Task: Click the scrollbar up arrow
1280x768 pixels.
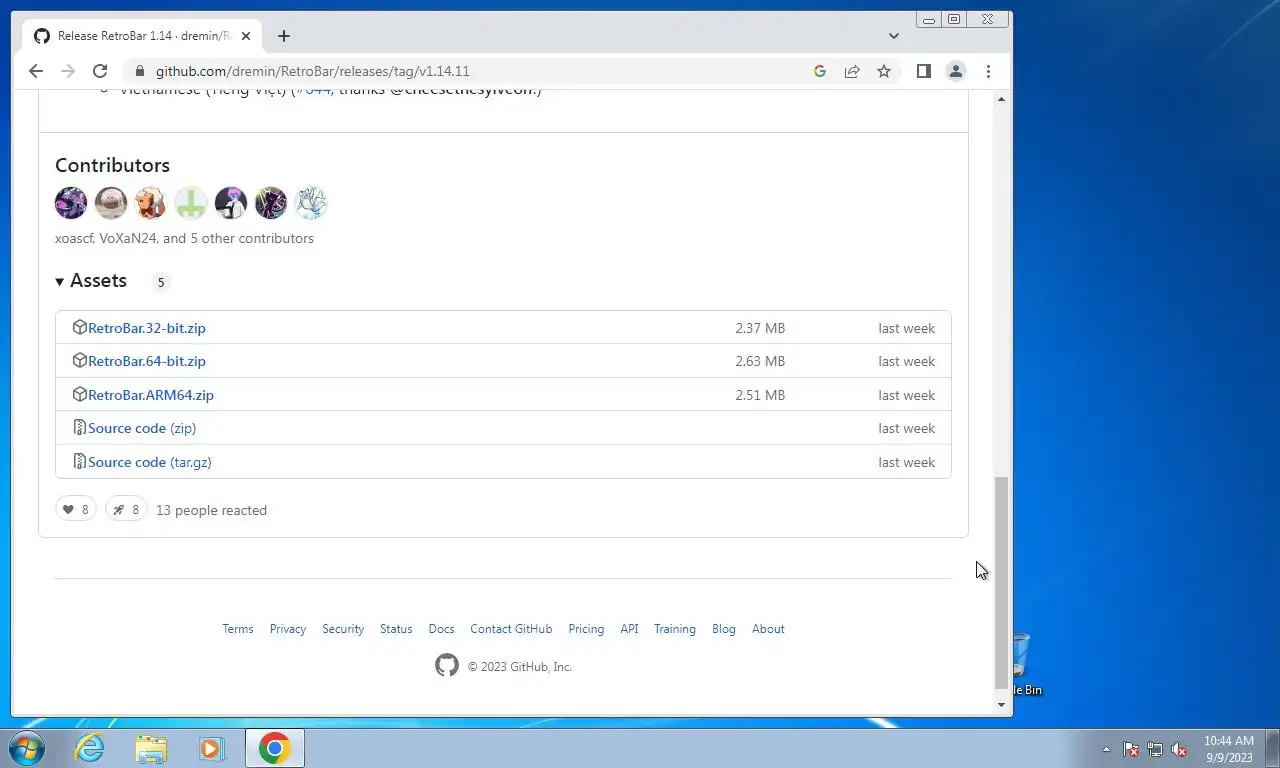Action: click(1002, 99)
